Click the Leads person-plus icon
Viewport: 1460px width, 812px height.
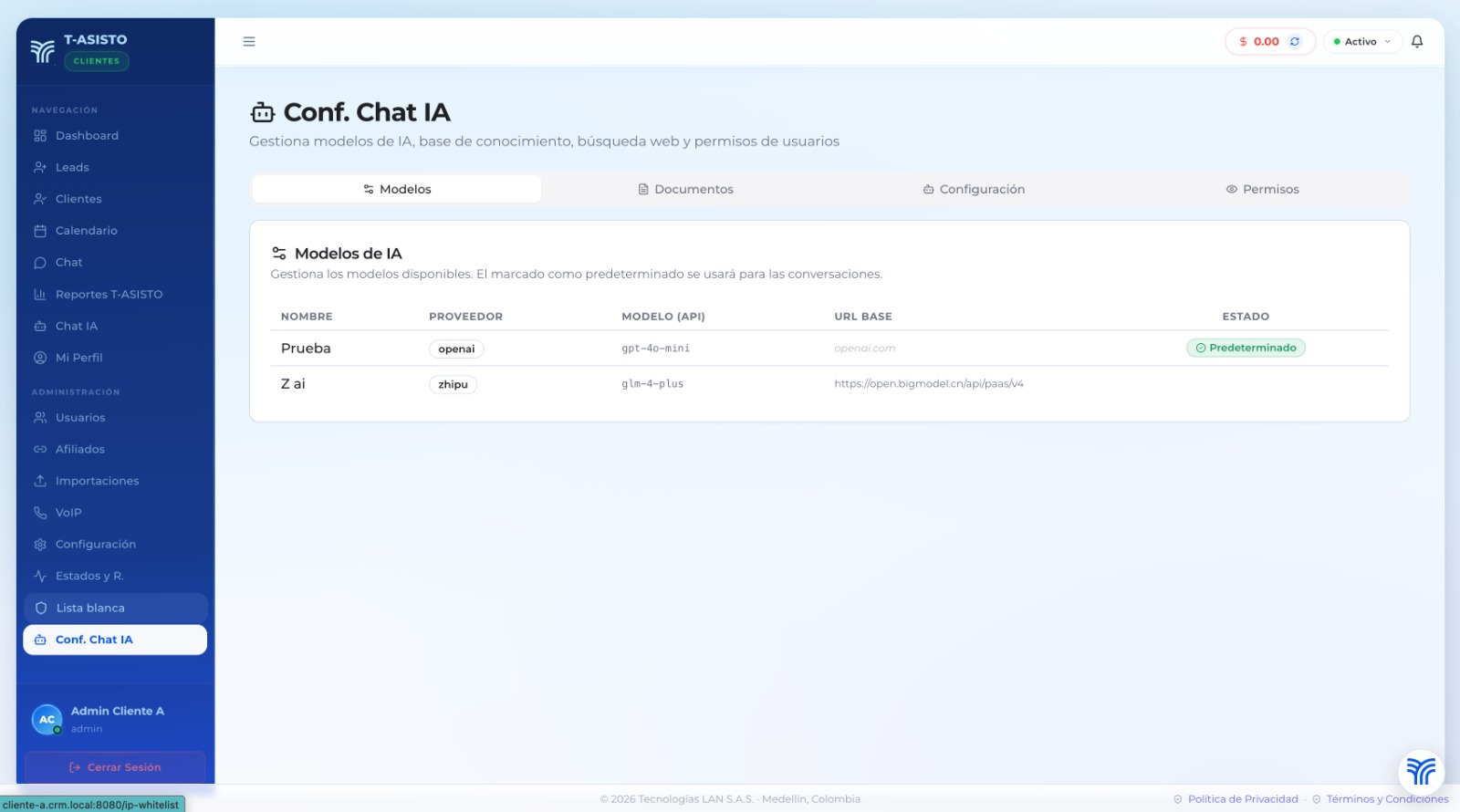(40, 168)
